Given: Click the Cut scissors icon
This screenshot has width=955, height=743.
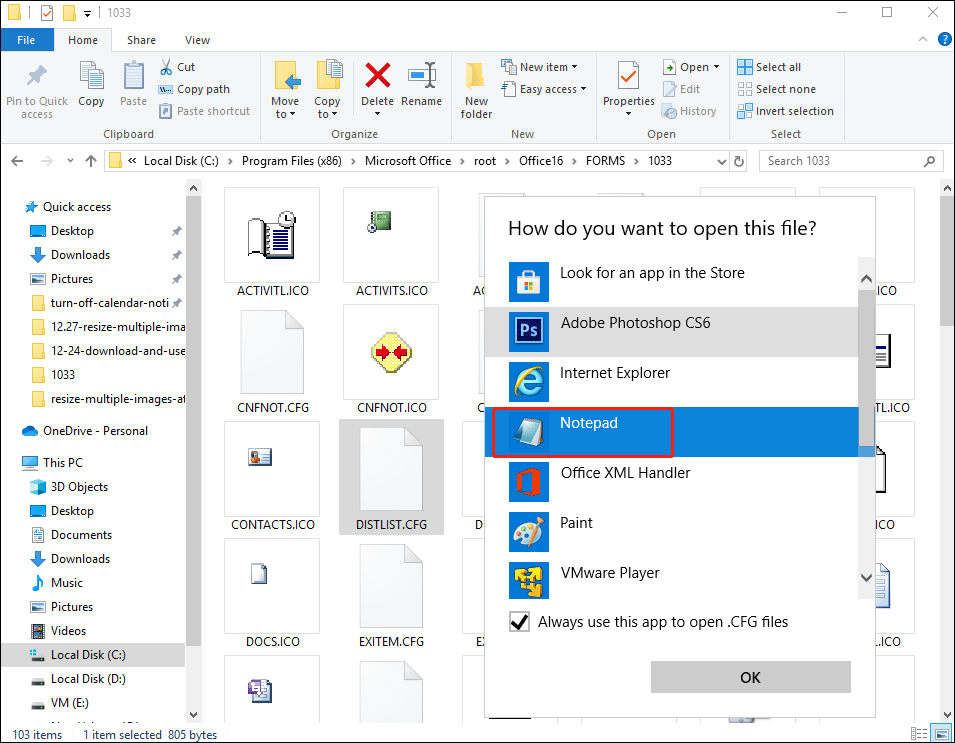Looking at the screenshot, I should coord(166,67).
